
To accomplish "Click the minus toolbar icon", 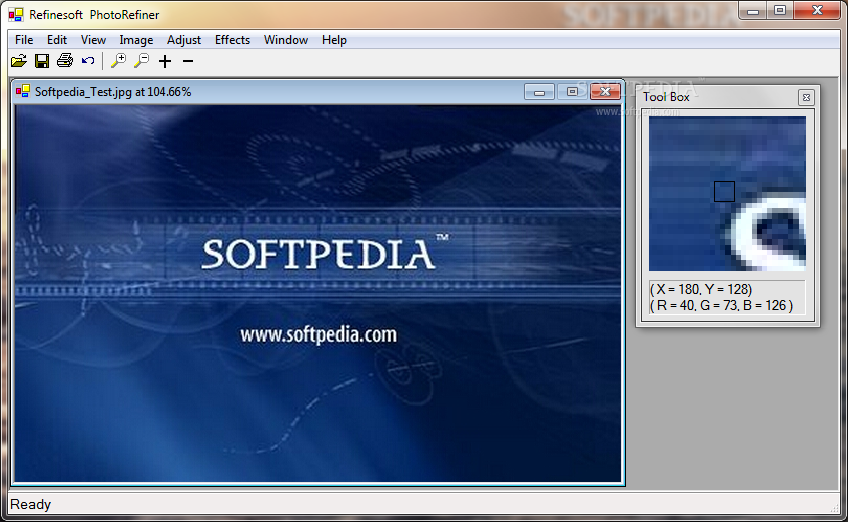I will pos(188,61).
